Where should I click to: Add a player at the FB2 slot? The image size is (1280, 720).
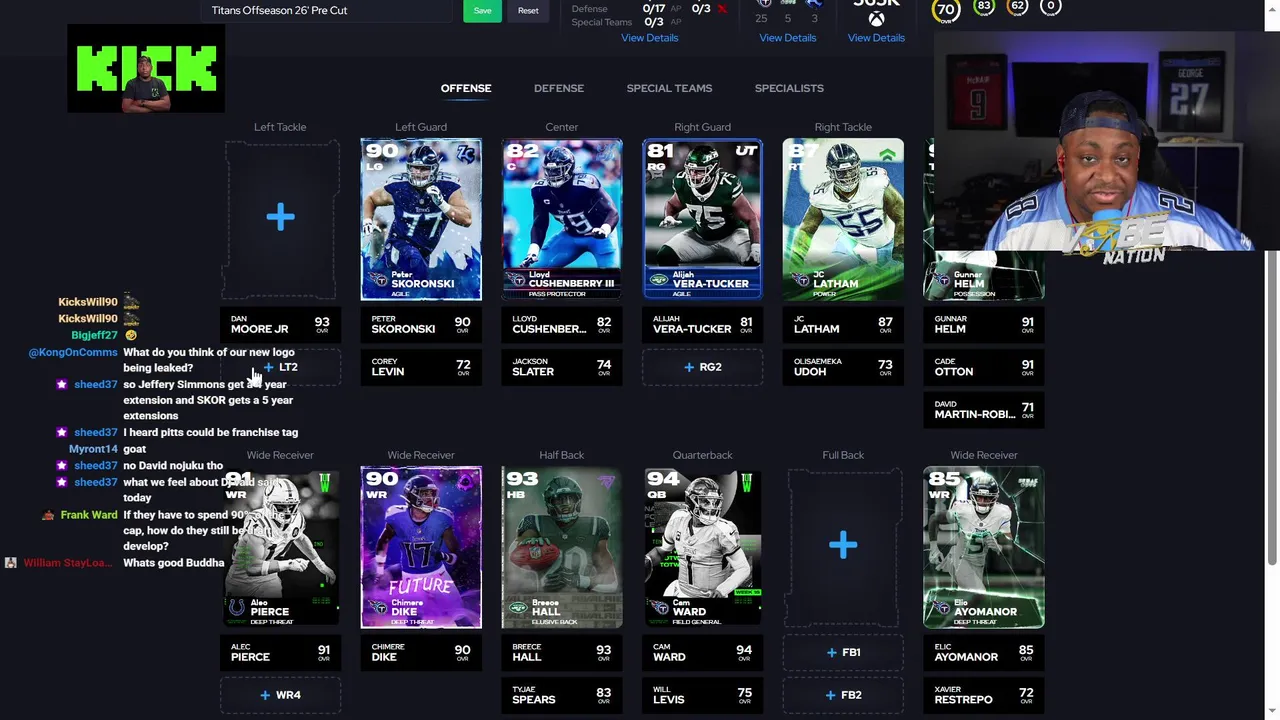[843, 695]
